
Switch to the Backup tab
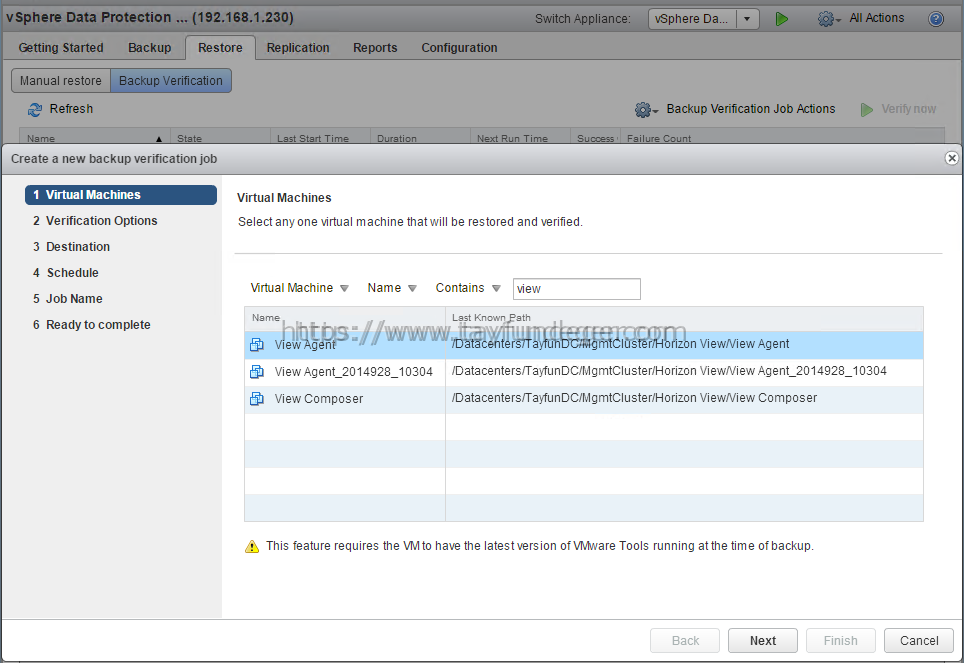click(149, 47)
